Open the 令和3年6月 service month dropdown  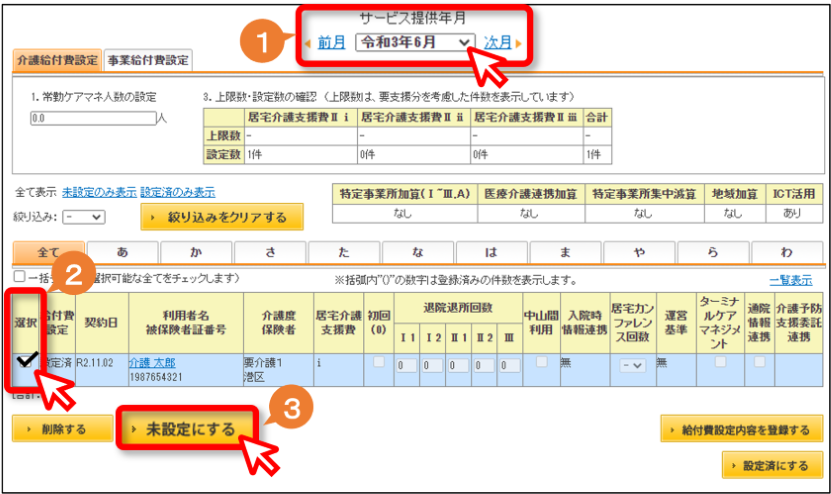click(x=415, y=42)
